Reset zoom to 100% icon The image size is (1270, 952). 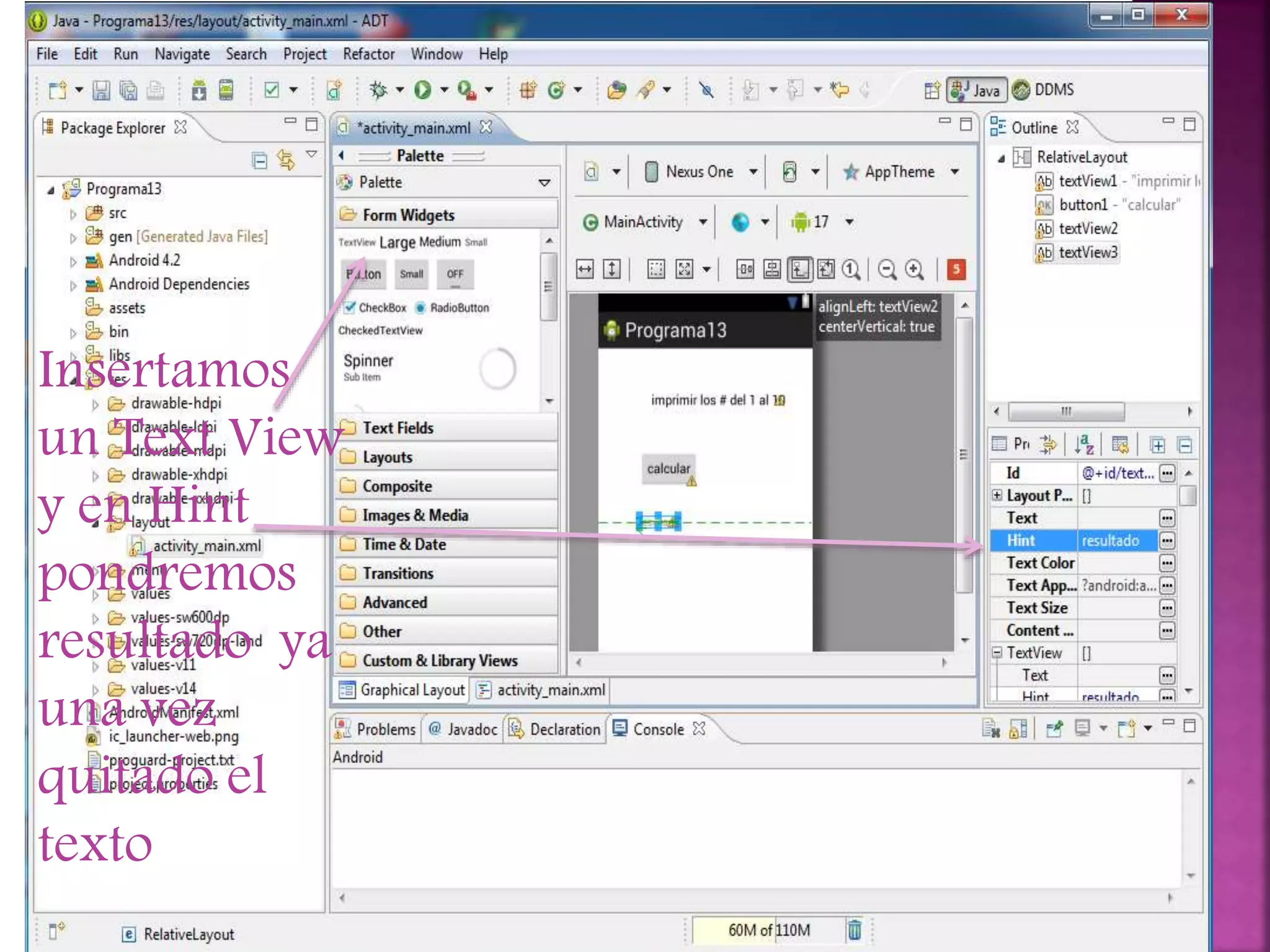point(851,270)
